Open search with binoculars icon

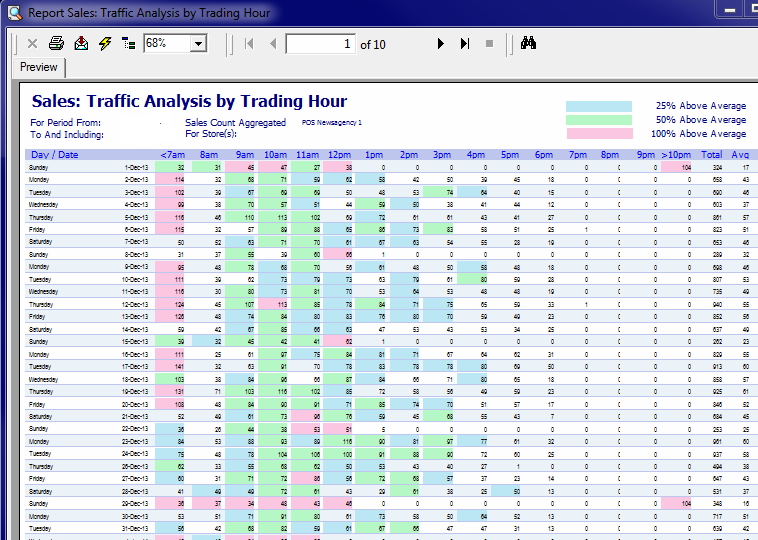pos(530,44)
